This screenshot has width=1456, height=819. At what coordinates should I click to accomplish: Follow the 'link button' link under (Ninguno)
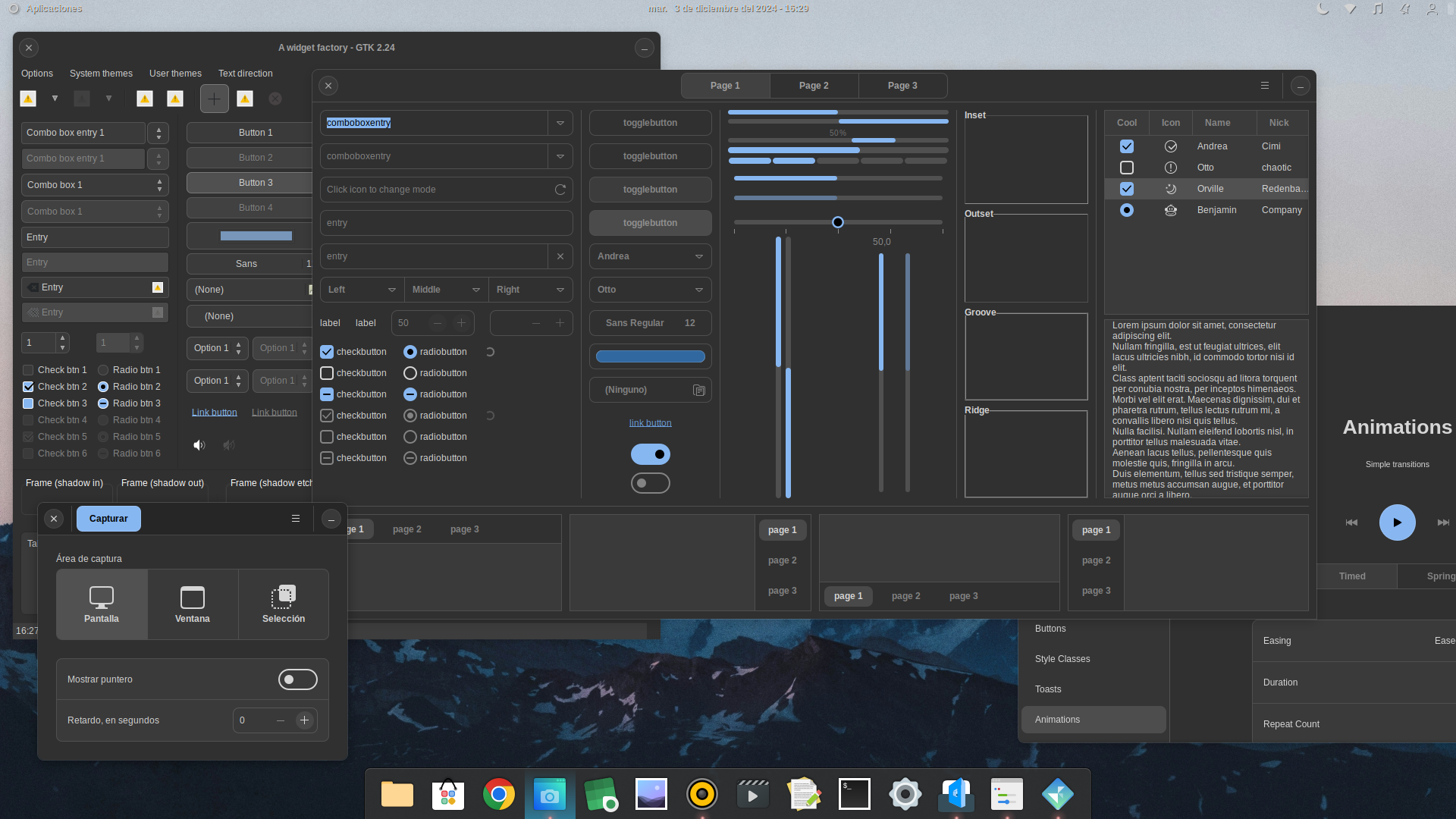[x=650, y=423]
